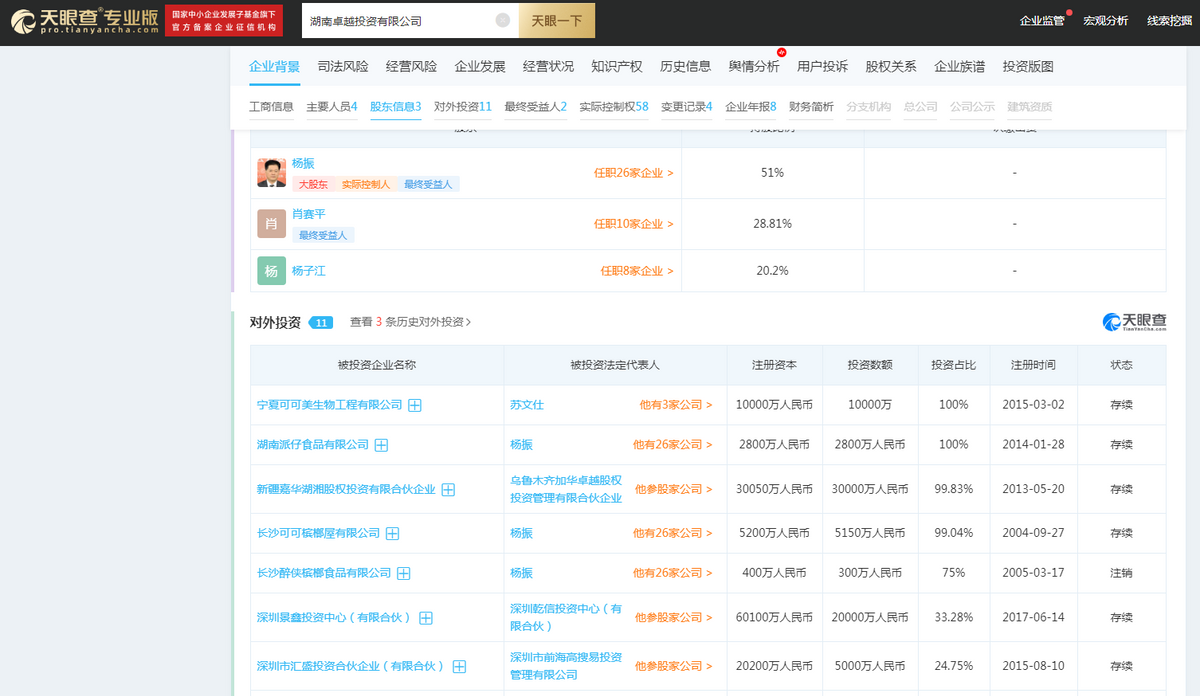Viewport: 1200px width, 696px height.
Task: Open 宏观分析 in the top menu
Action: [x=1106, y=19]
